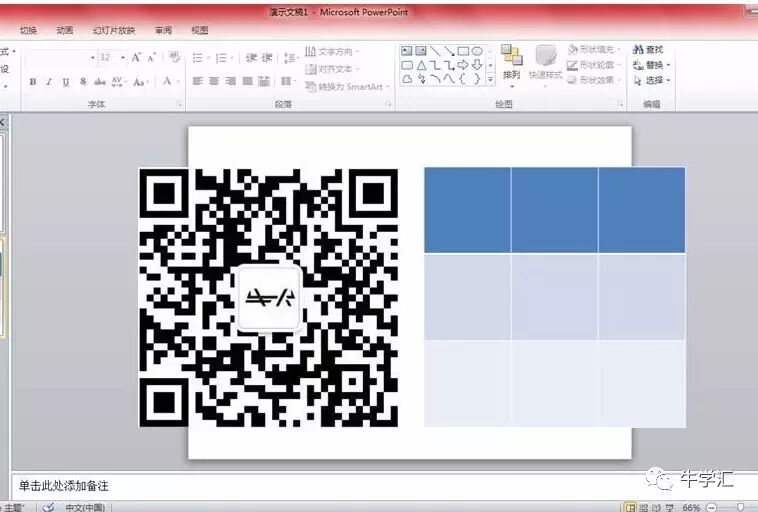Click 替换 replace button

(652, 65)
